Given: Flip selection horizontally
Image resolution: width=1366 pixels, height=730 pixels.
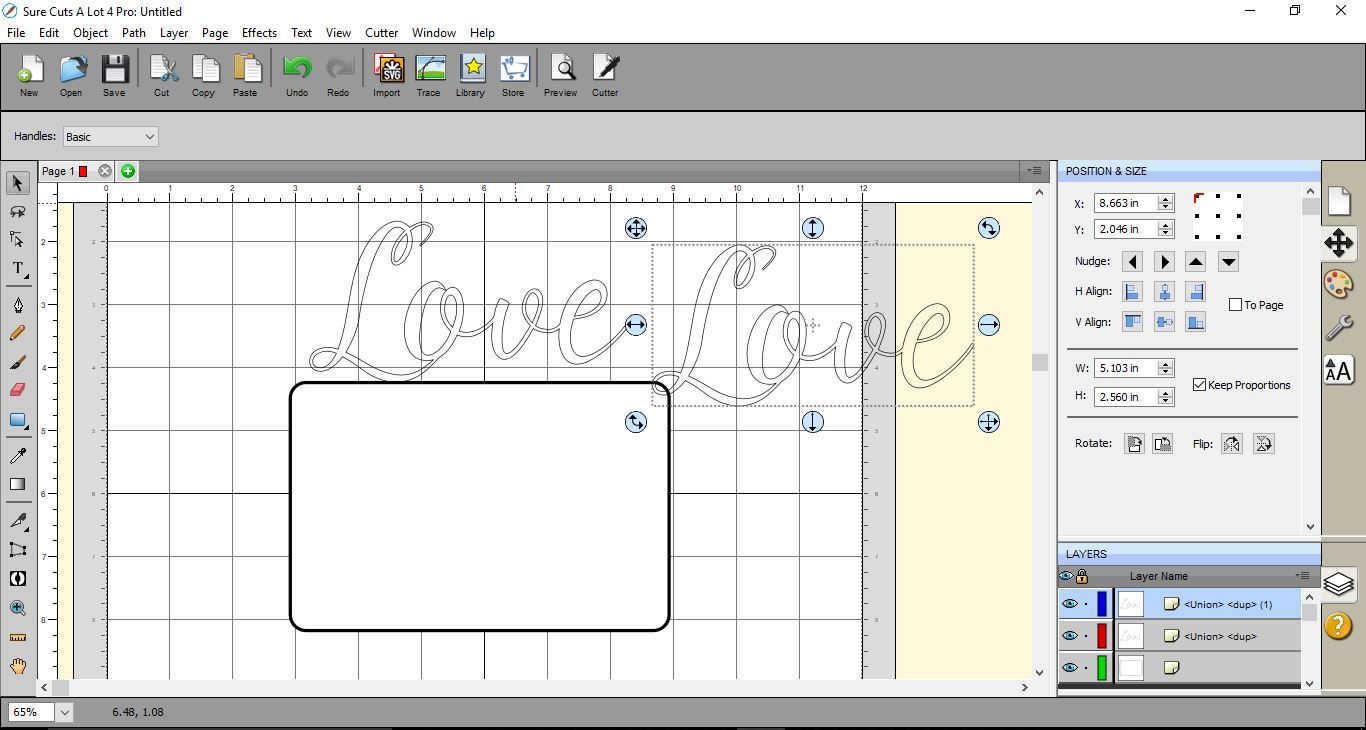Looking at the screenshot, I should coord(1232,444).
